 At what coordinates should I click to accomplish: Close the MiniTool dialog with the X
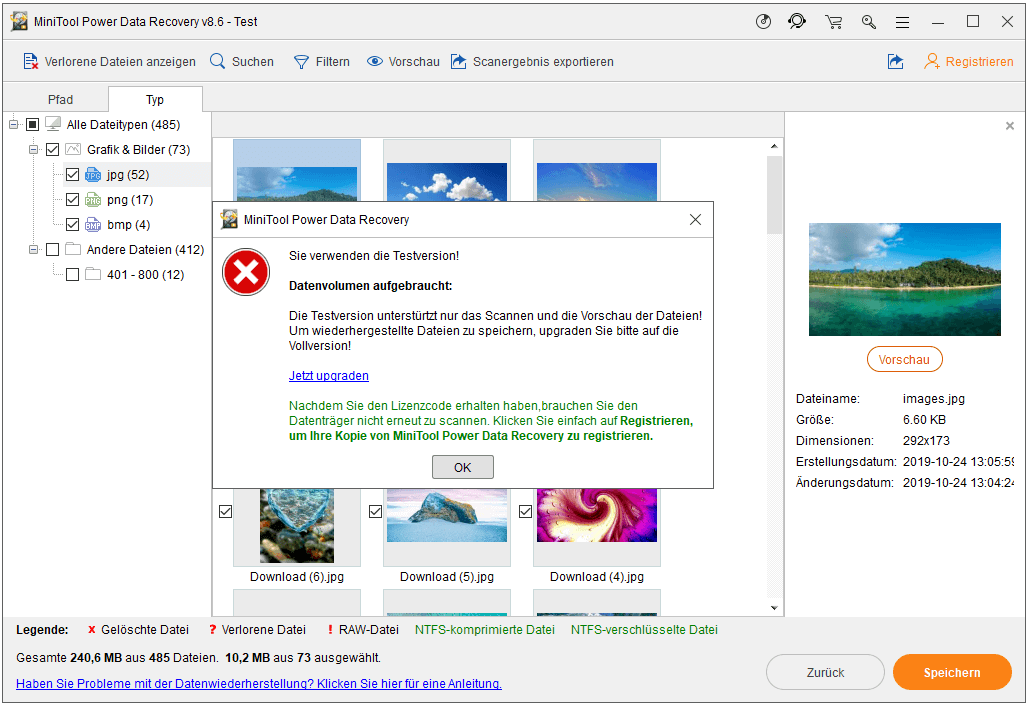click(696, 220)
